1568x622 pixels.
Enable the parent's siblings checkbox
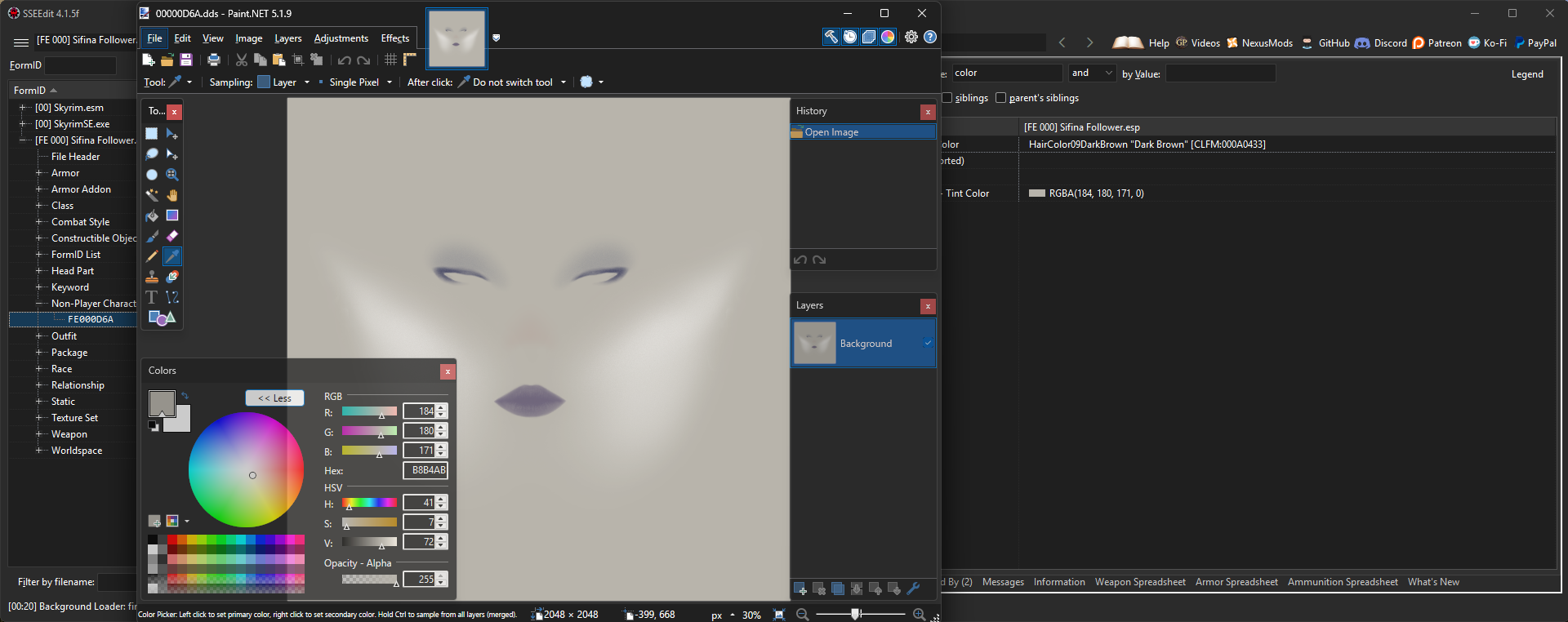[x=1000, y=98]
